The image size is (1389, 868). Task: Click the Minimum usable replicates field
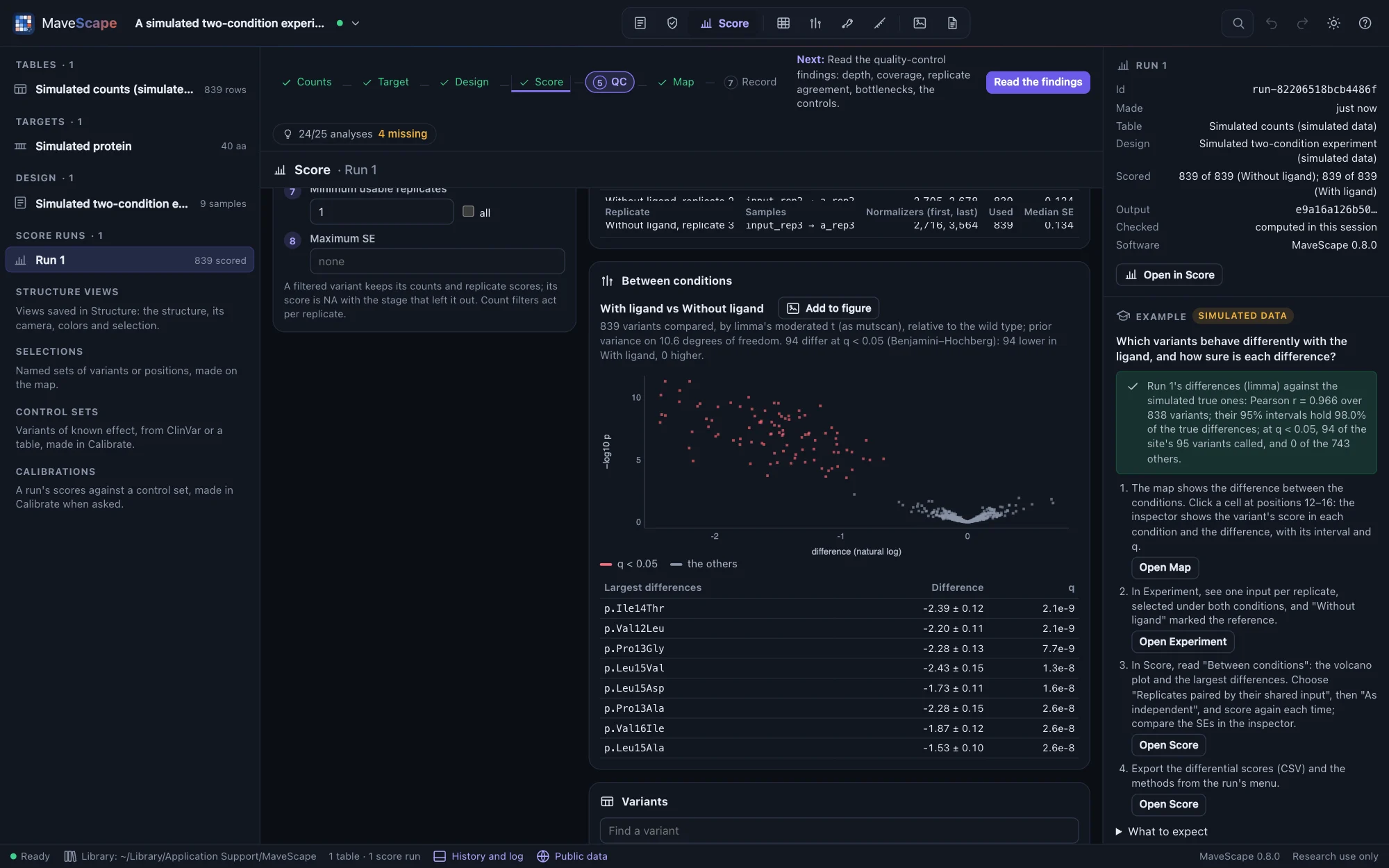(381, 212)
